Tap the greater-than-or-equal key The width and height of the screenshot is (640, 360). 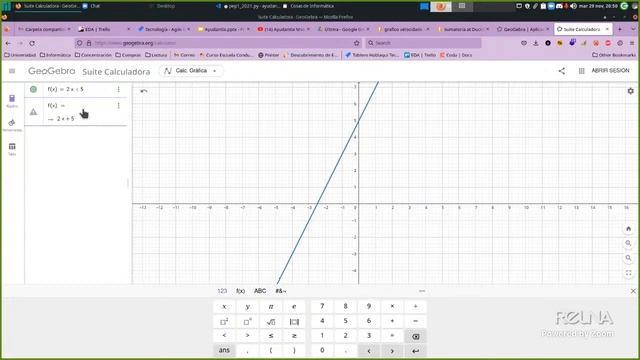(294, 336)
